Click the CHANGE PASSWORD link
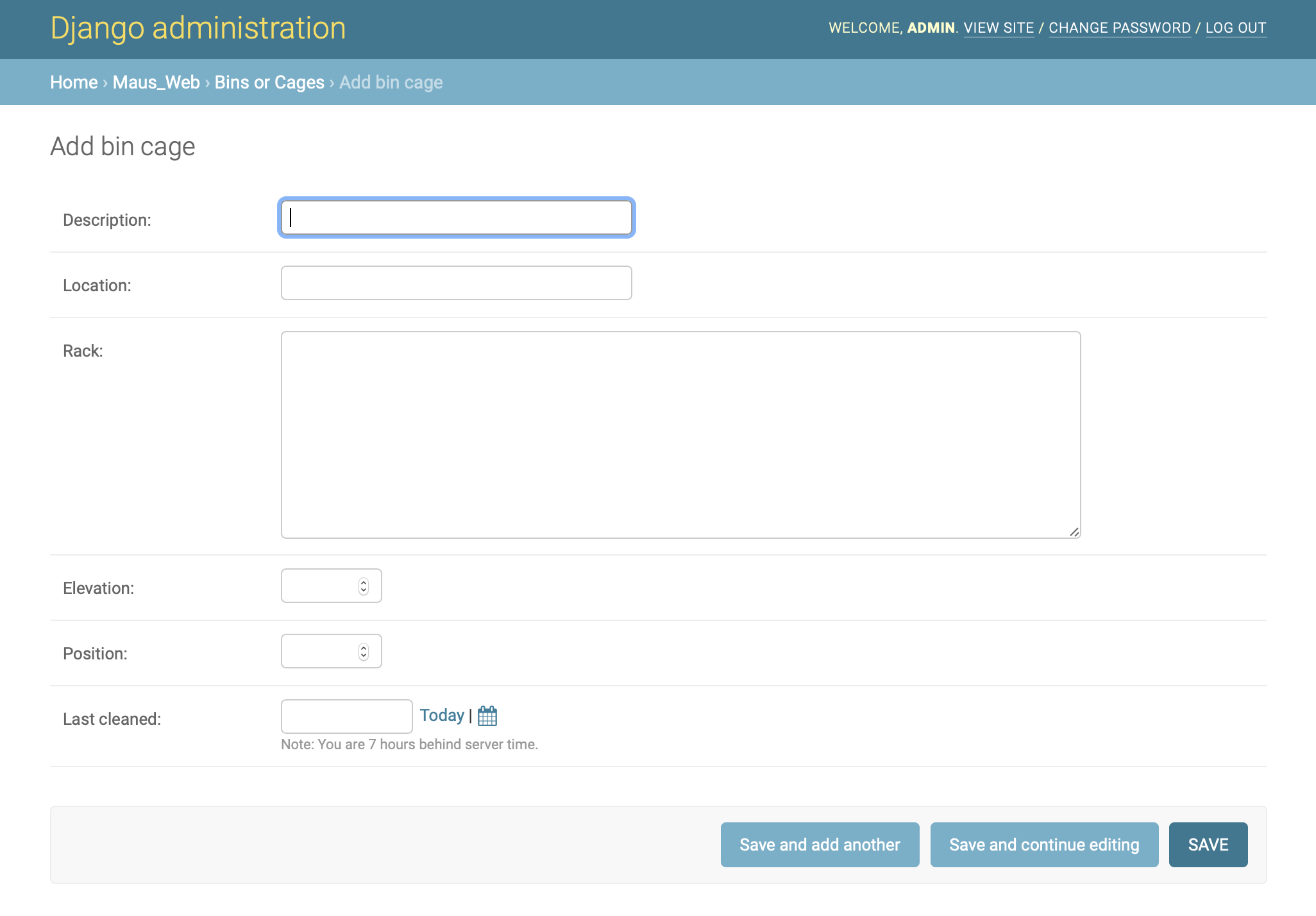Viewport: 1316px width, 916px height. tap(1119, 28)
